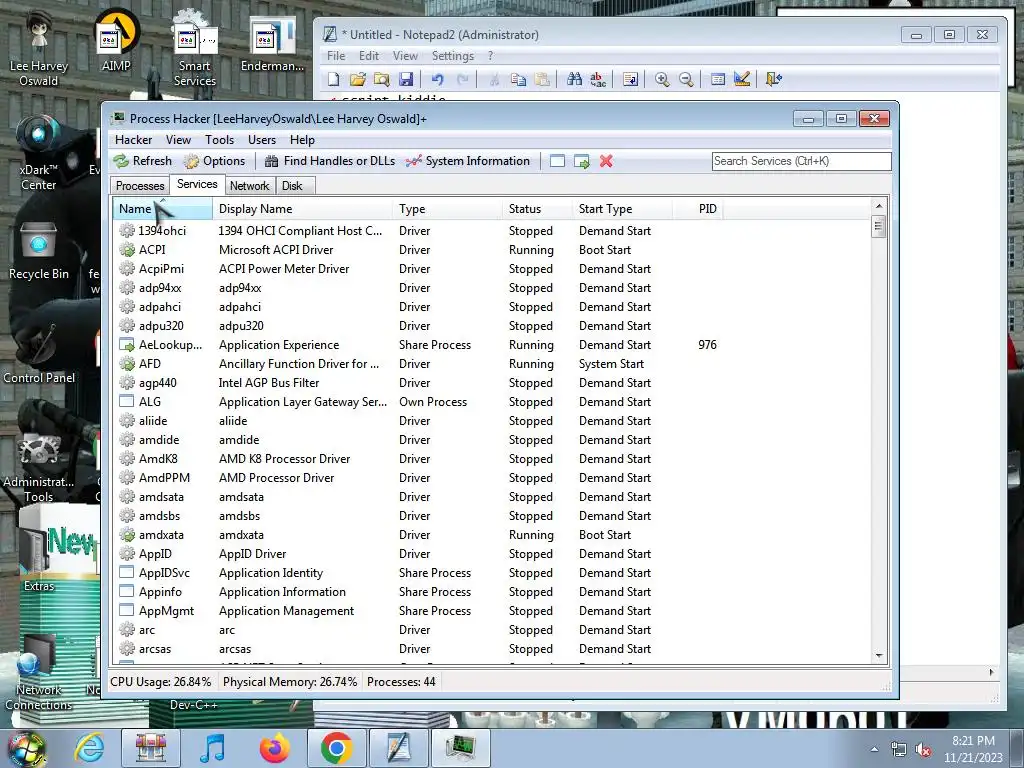Screen dimensions: 1024x768
Task: Click Refresh in Process Hacker toolbar
Action: click(x=142, y=161)
